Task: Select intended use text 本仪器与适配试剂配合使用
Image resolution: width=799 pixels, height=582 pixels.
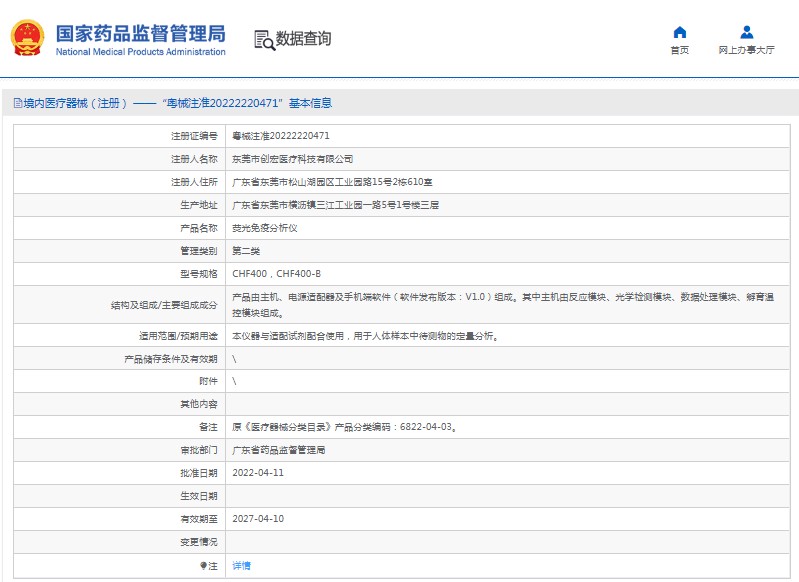Action: click(365, 336)
